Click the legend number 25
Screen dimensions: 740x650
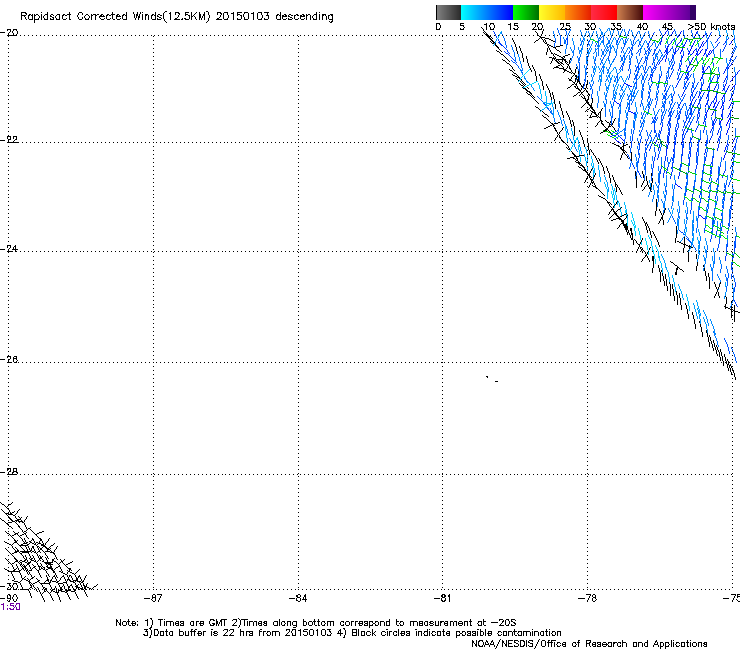click(x=564, y=27)
